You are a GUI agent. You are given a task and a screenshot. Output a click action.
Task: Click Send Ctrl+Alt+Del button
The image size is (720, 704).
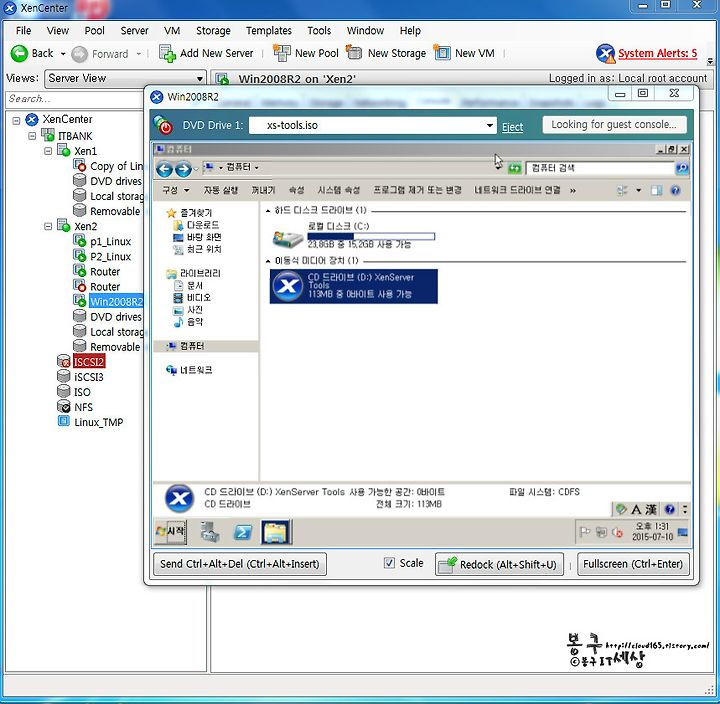(x=240, y=564)
